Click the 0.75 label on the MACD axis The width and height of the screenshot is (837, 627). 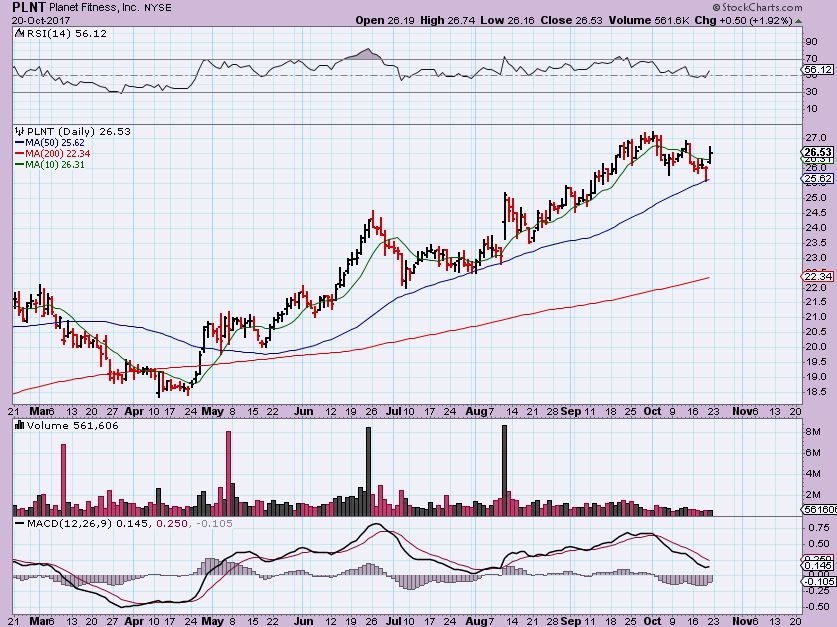tap(817, 528)
